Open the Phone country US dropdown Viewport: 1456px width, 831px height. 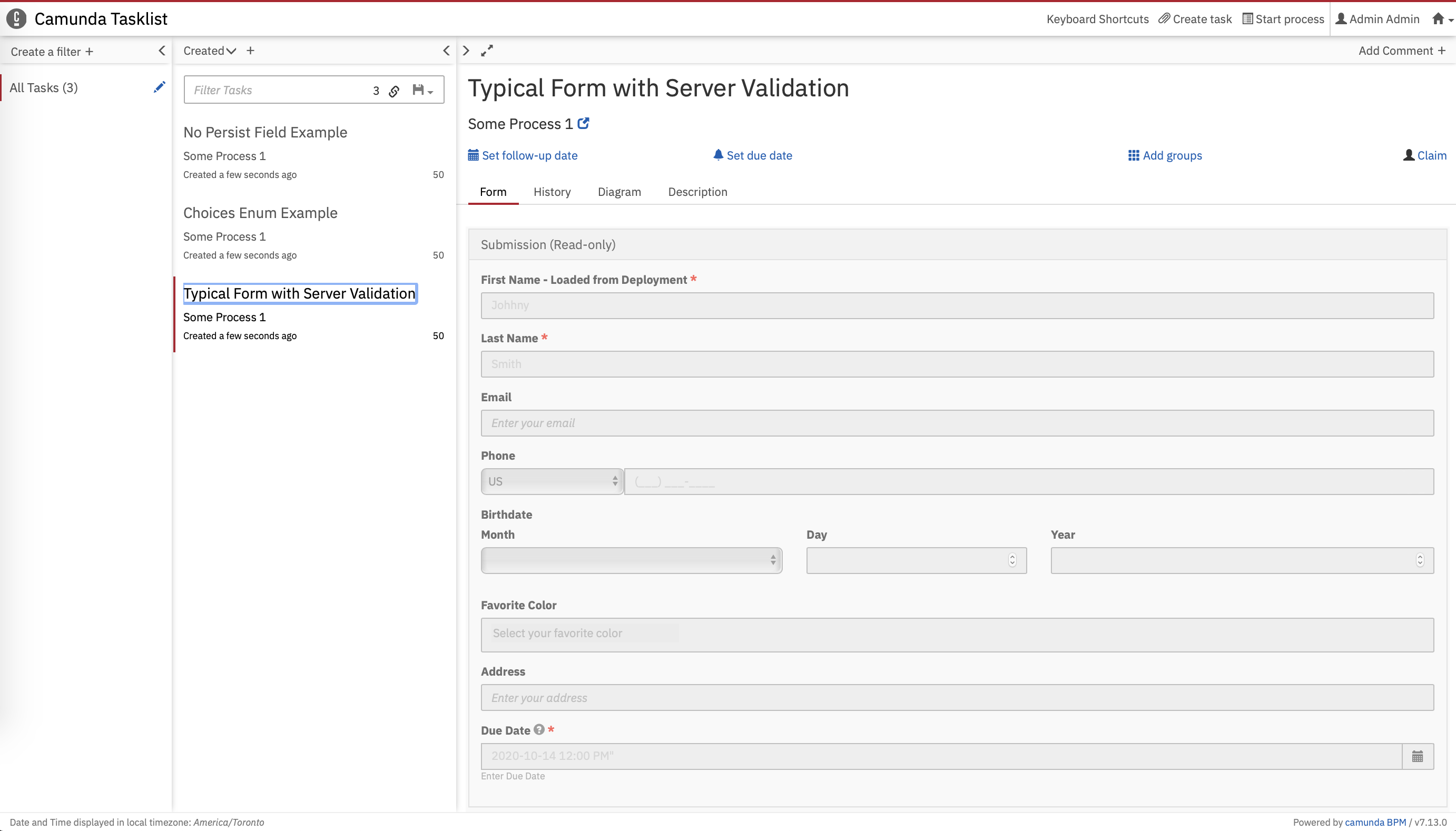[x=552, y=481]
